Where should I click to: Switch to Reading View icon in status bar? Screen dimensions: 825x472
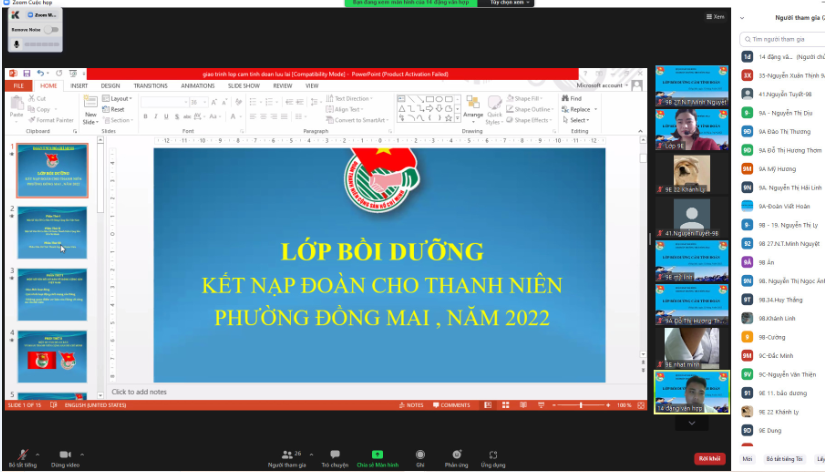click(523, 405)
